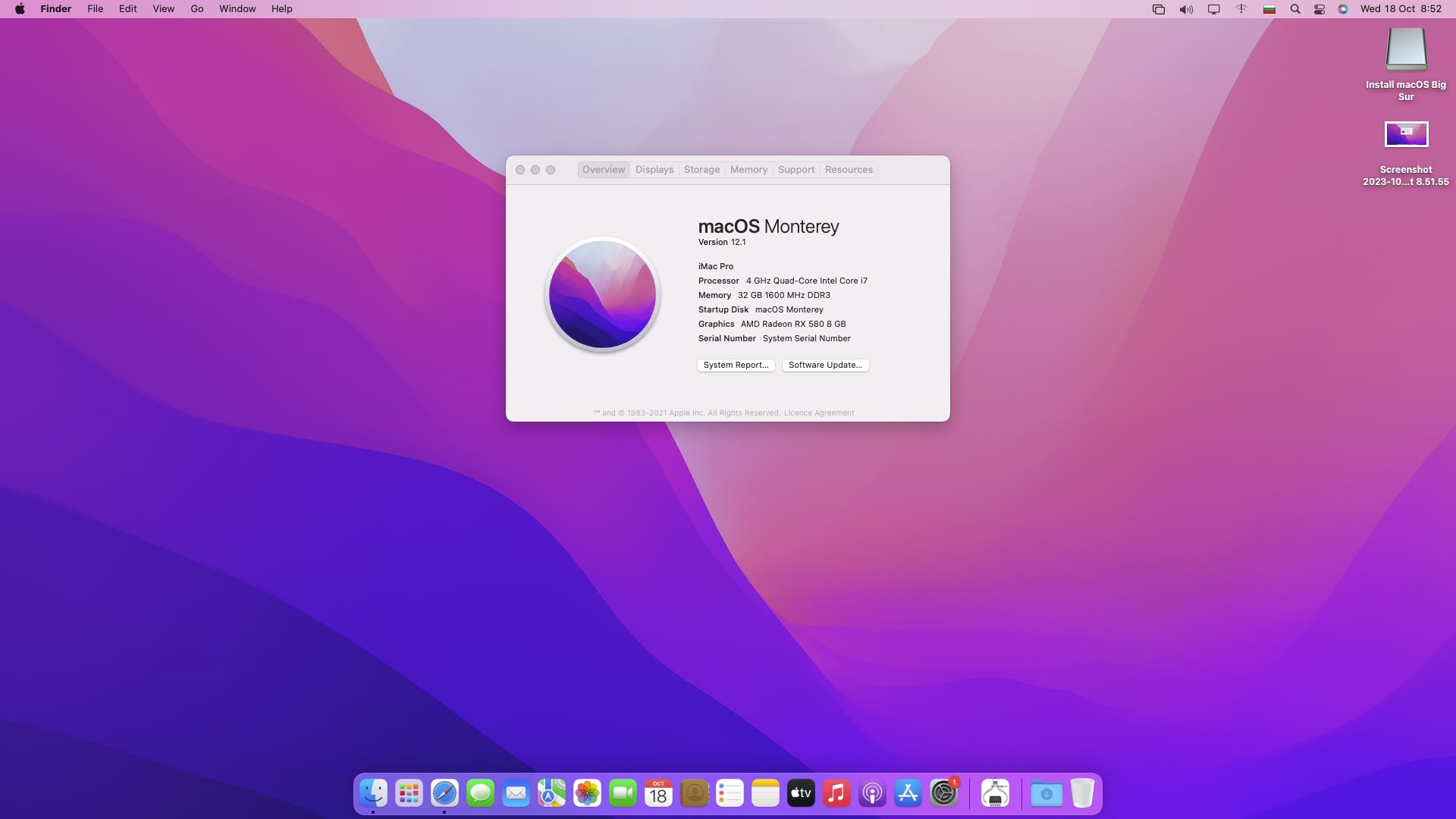Open System Information chip icon in Dock
The width and height of the screenshot is (1456, 819).
click(995, 793)
